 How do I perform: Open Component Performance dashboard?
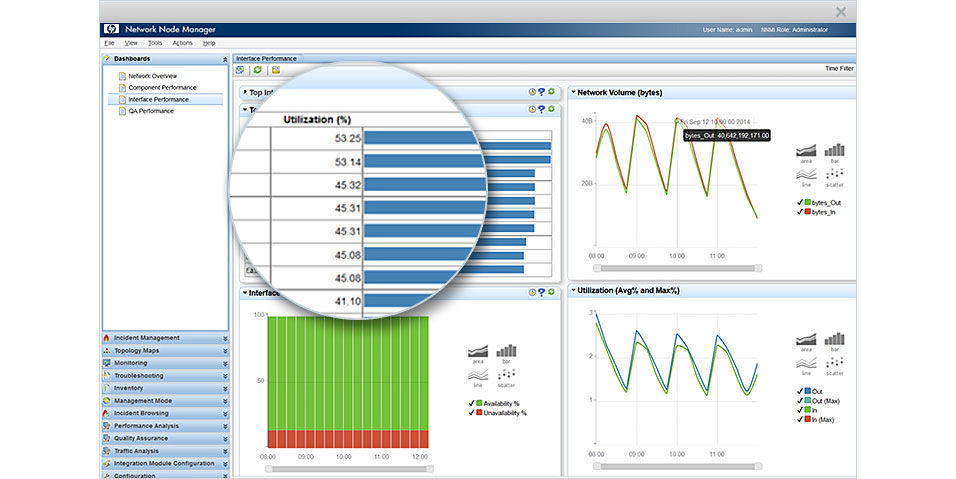[162, 88]
